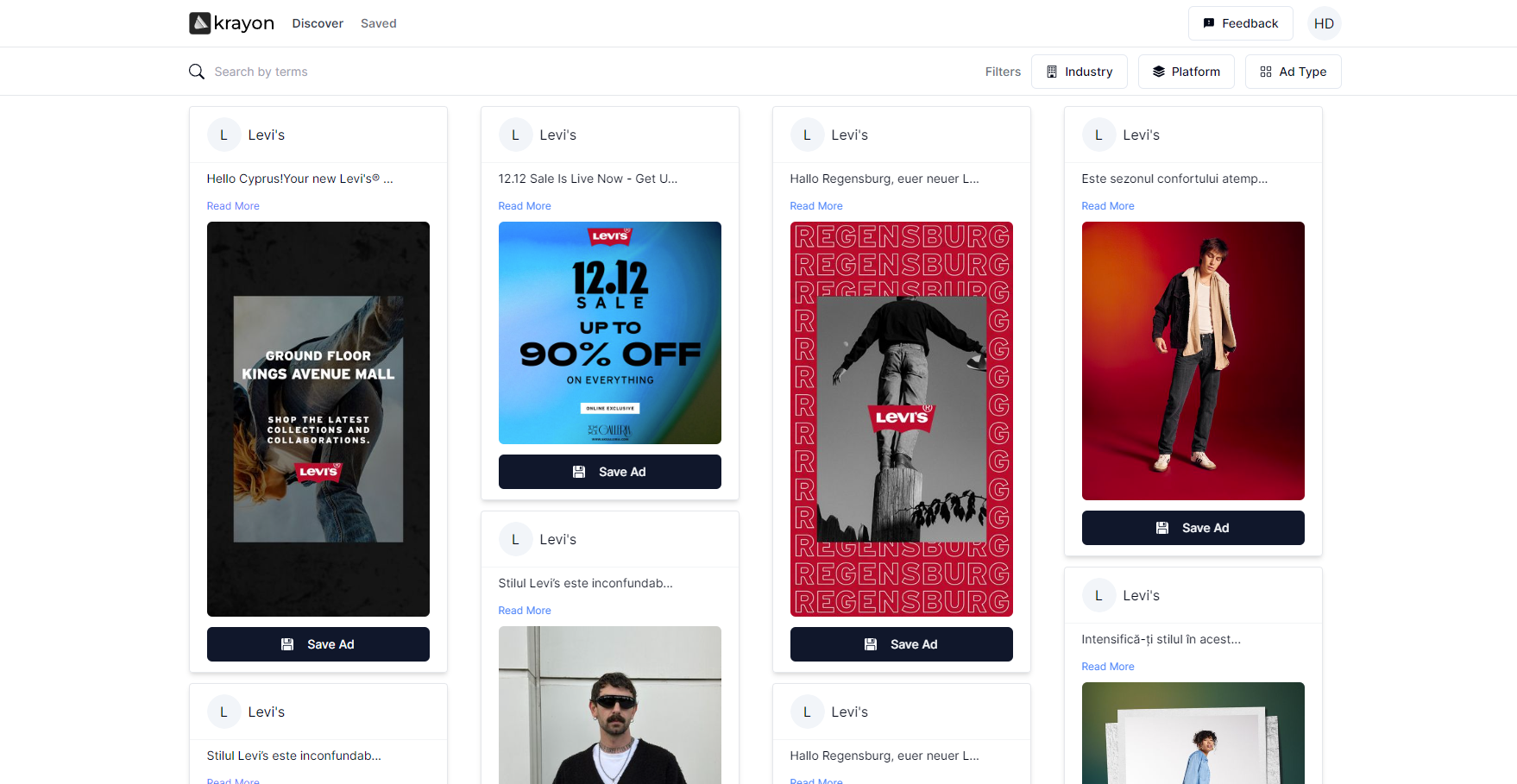Click save icon on Regensburg ad
The height and width of the screenshot is (784, 1517).
871,644
